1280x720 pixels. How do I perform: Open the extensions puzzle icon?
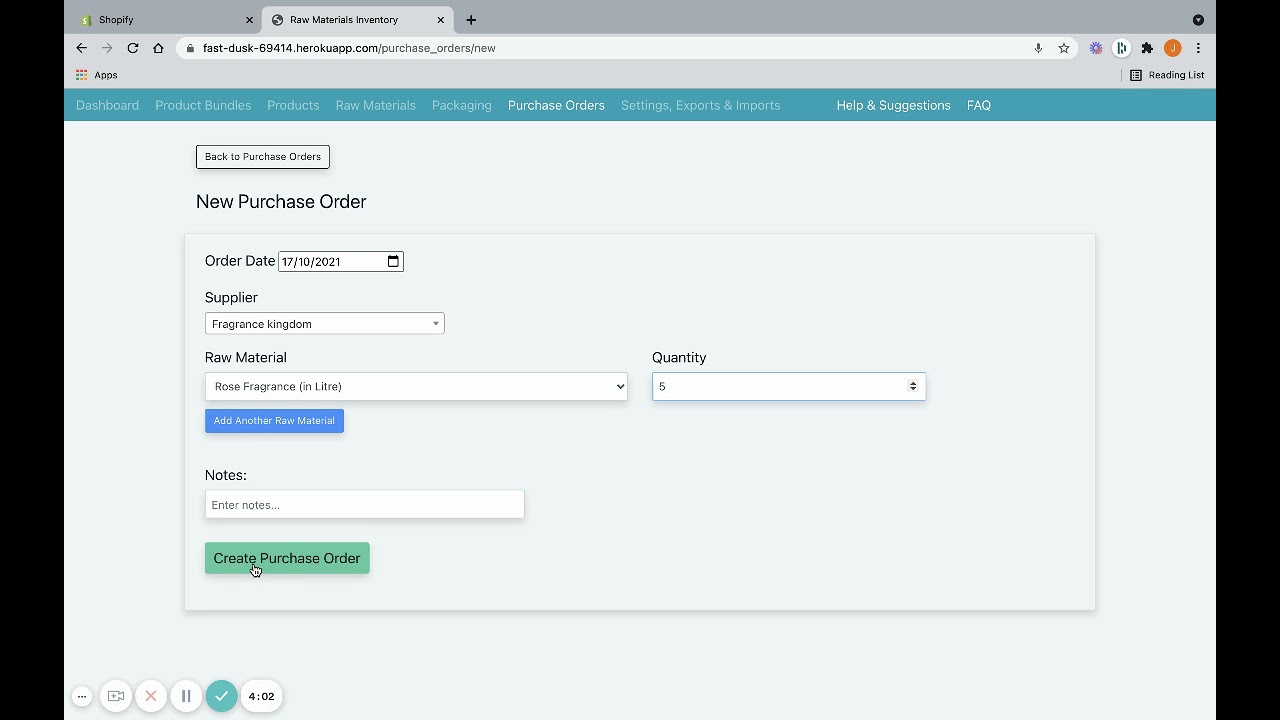1147,48
